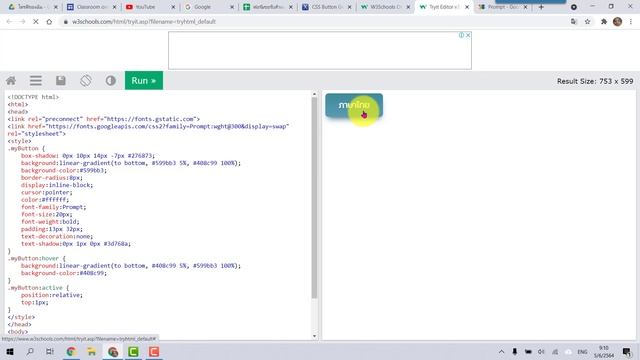Close the Tryit Editor tab
This screenshot has width=640, height=360.
click(x=467, y=7)
